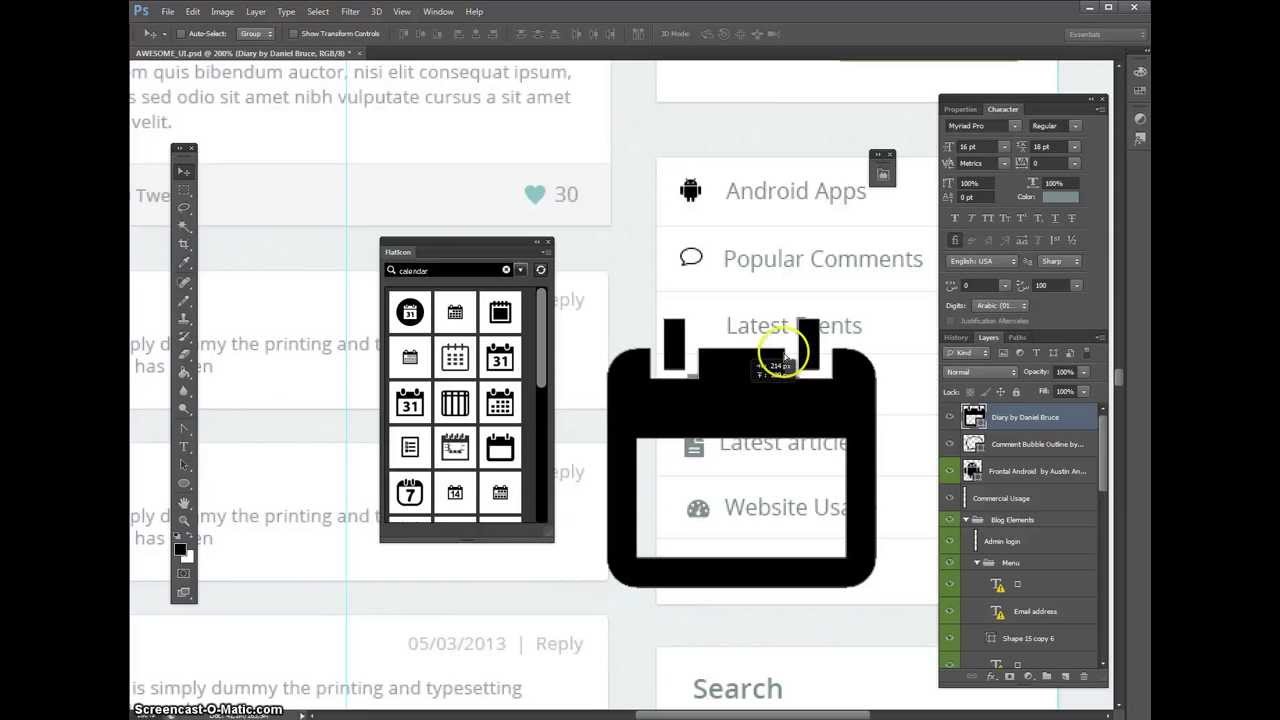Click the delete layer trash icon
This screenshot has width=1280, height=720.
tap(1084, 677)
